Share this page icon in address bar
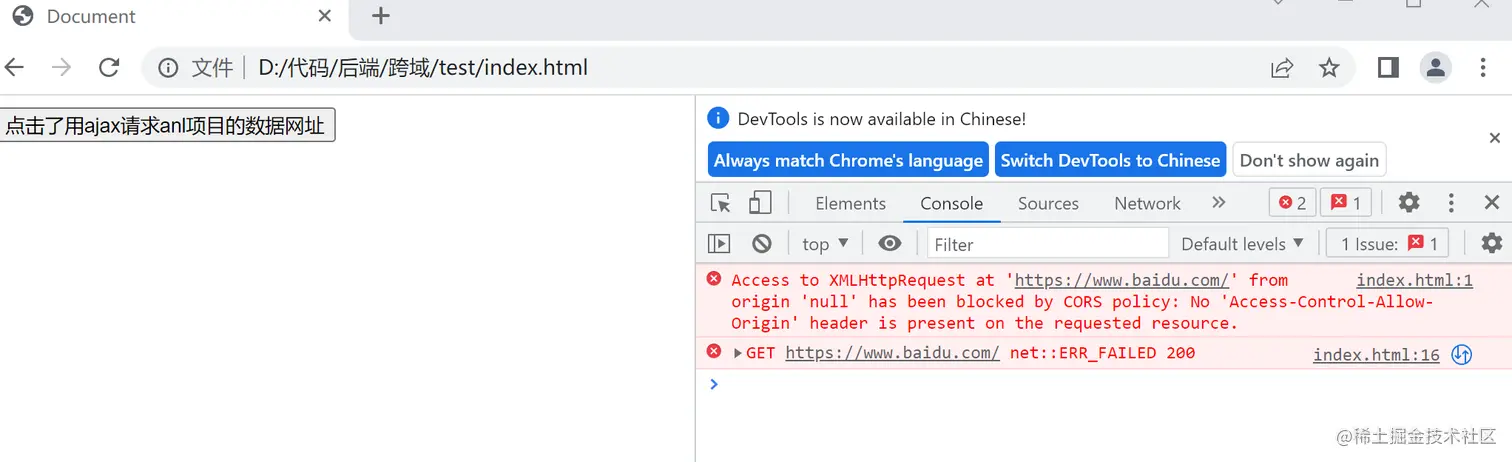Viewport: 1512px width, 462px height. coord(1281,67)
